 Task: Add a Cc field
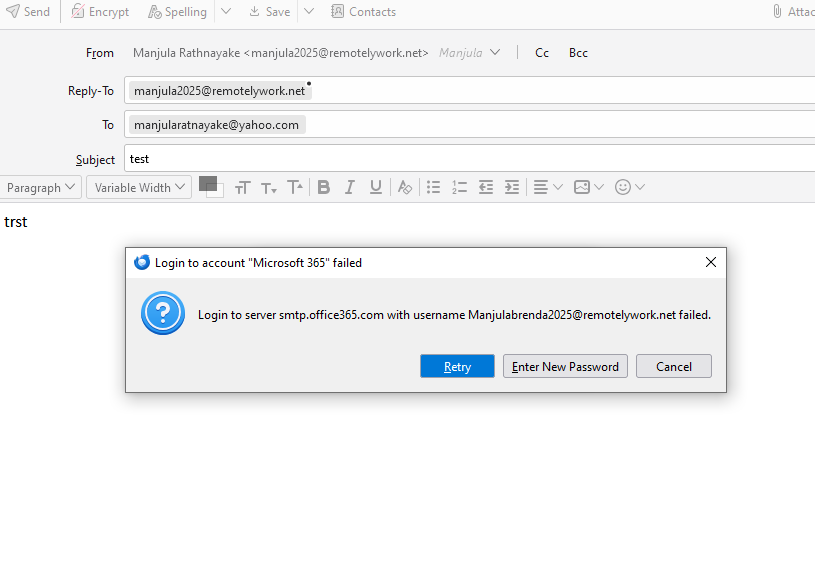click(542, 52)
